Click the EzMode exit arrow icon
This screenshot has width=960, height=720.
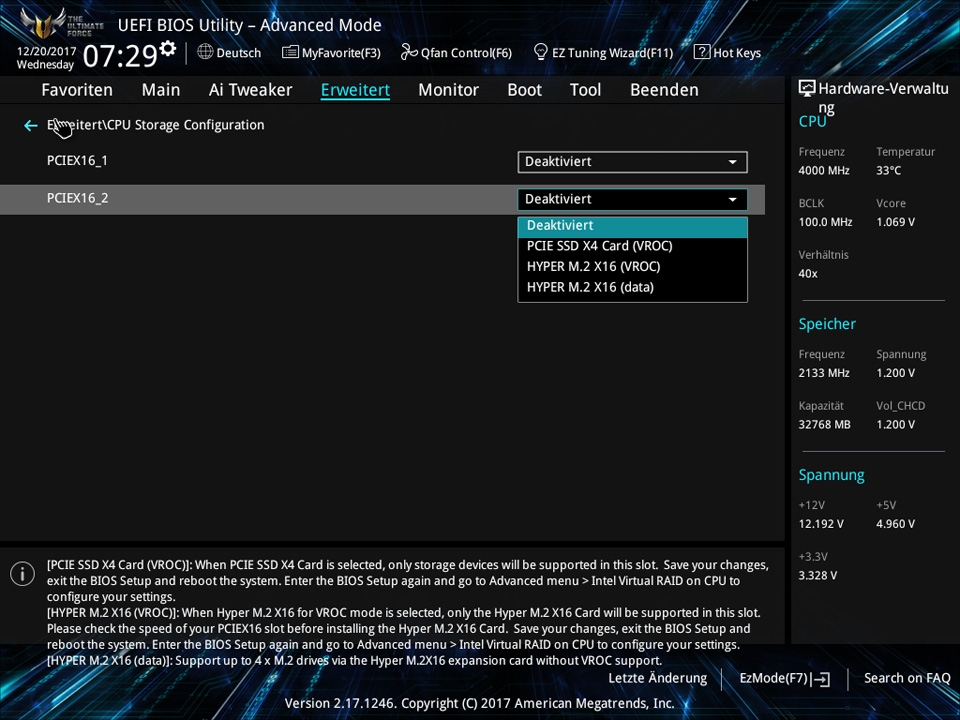[x=820, y=679]
